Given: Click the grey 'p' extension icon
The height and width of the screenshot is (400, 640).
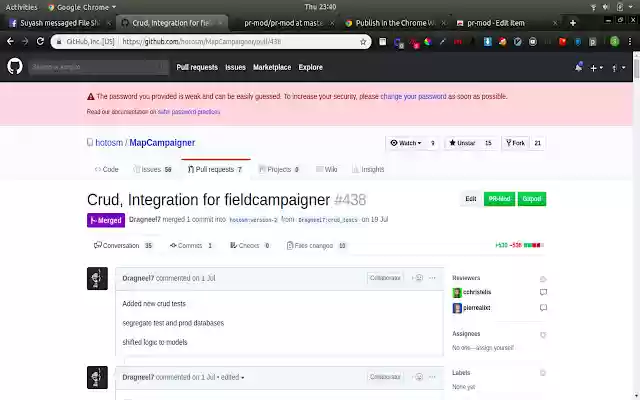Looking at the screenshot, I should (593, 42).
